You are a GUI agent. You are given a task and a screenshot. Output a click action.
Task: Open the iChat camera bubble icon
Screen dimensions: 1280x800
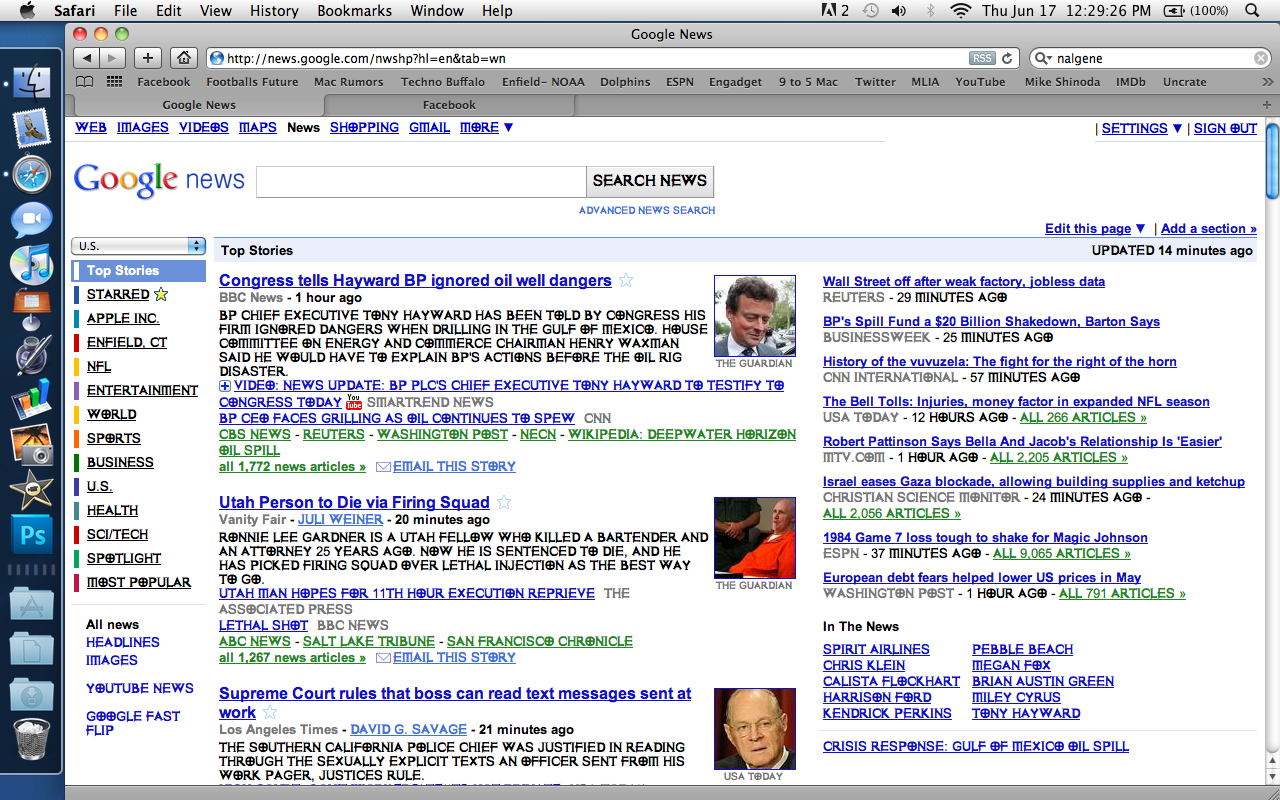31,220
